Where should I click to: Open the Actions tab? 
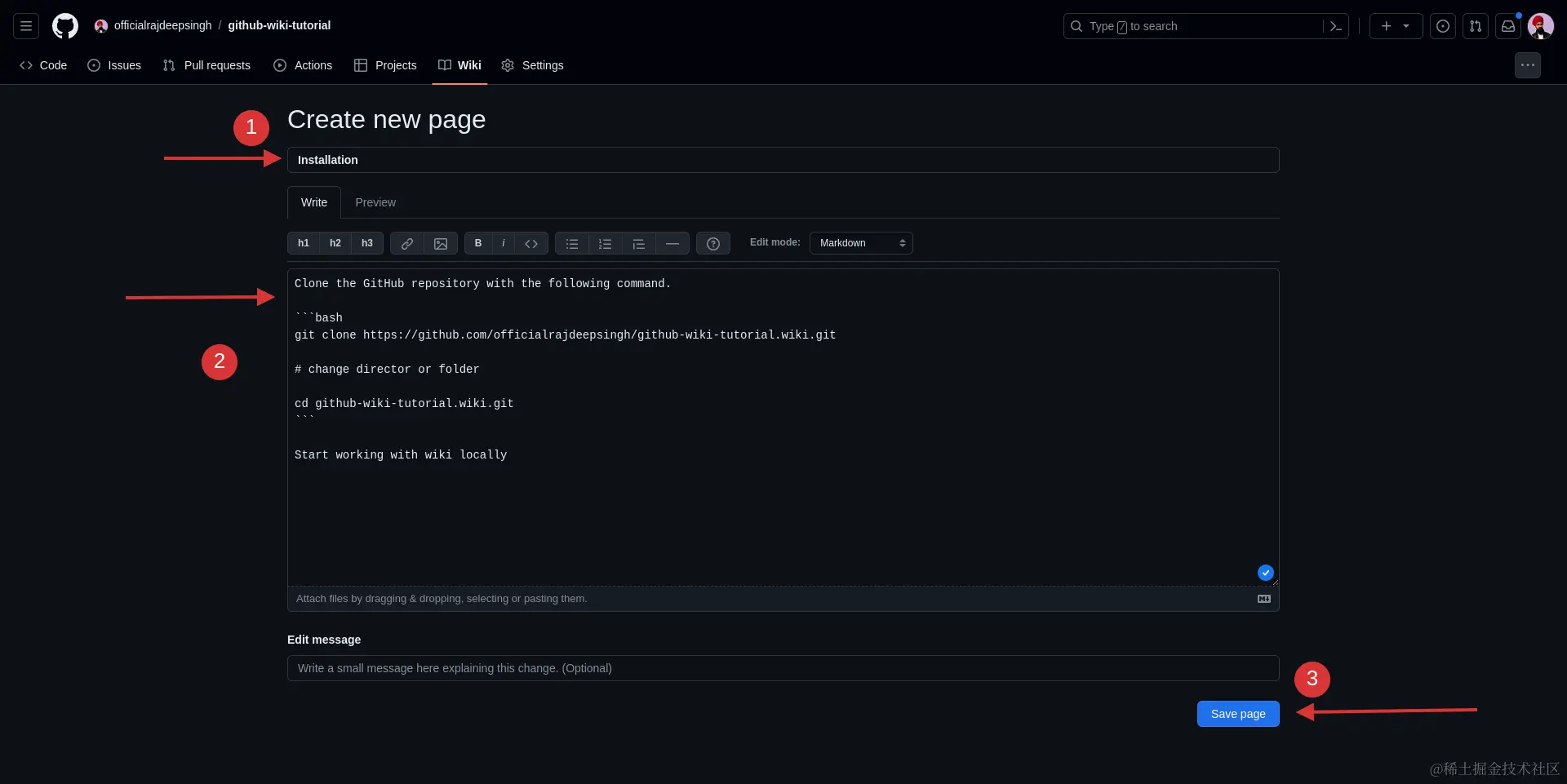[x=303, y=65]
